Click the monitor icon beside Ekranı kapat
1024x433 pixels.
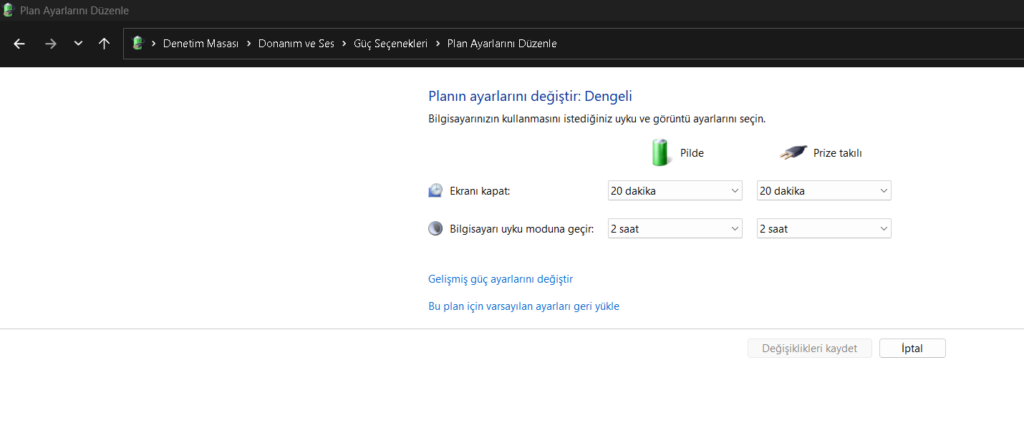click(435, 191)
